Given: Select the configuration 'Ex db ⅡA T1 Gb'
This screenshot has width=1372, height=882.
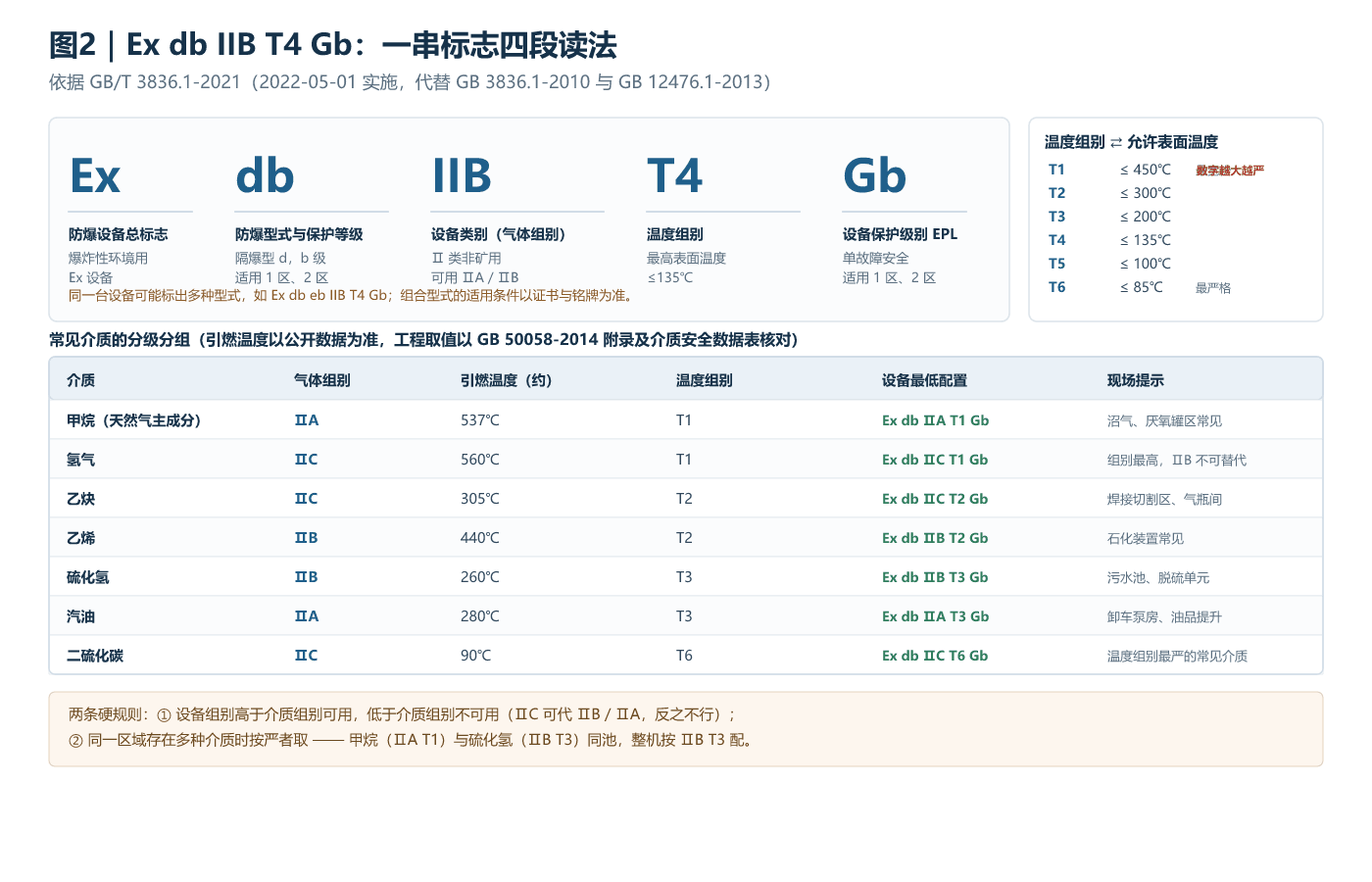Looking at the screenshot, I should 936,420.
